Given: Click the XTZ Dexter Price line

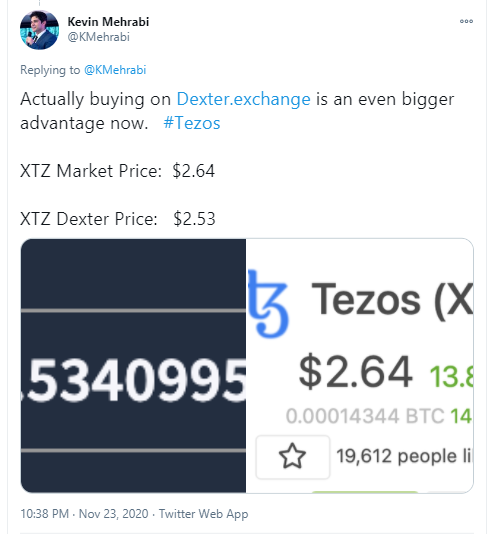Looking at the screenshot, I should pyautogui.click(x=117, y=219).
